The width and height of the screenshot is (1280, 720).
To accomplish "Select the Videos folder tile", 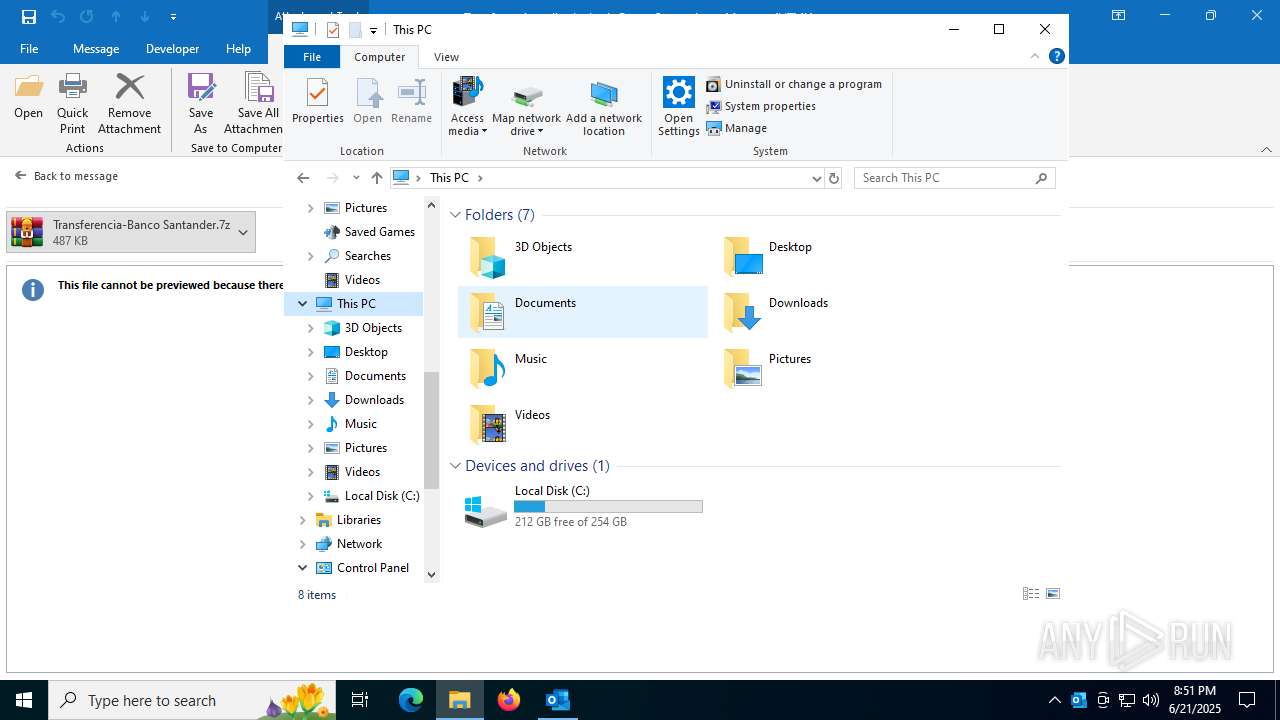I will 583,424.
